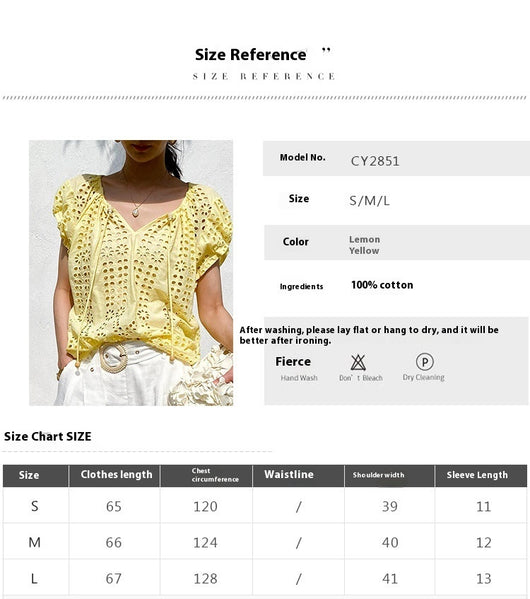Viewport: 530px width, 599px height.
Task: Click the Size Chart SIZE heading
Action: point(48,437)
